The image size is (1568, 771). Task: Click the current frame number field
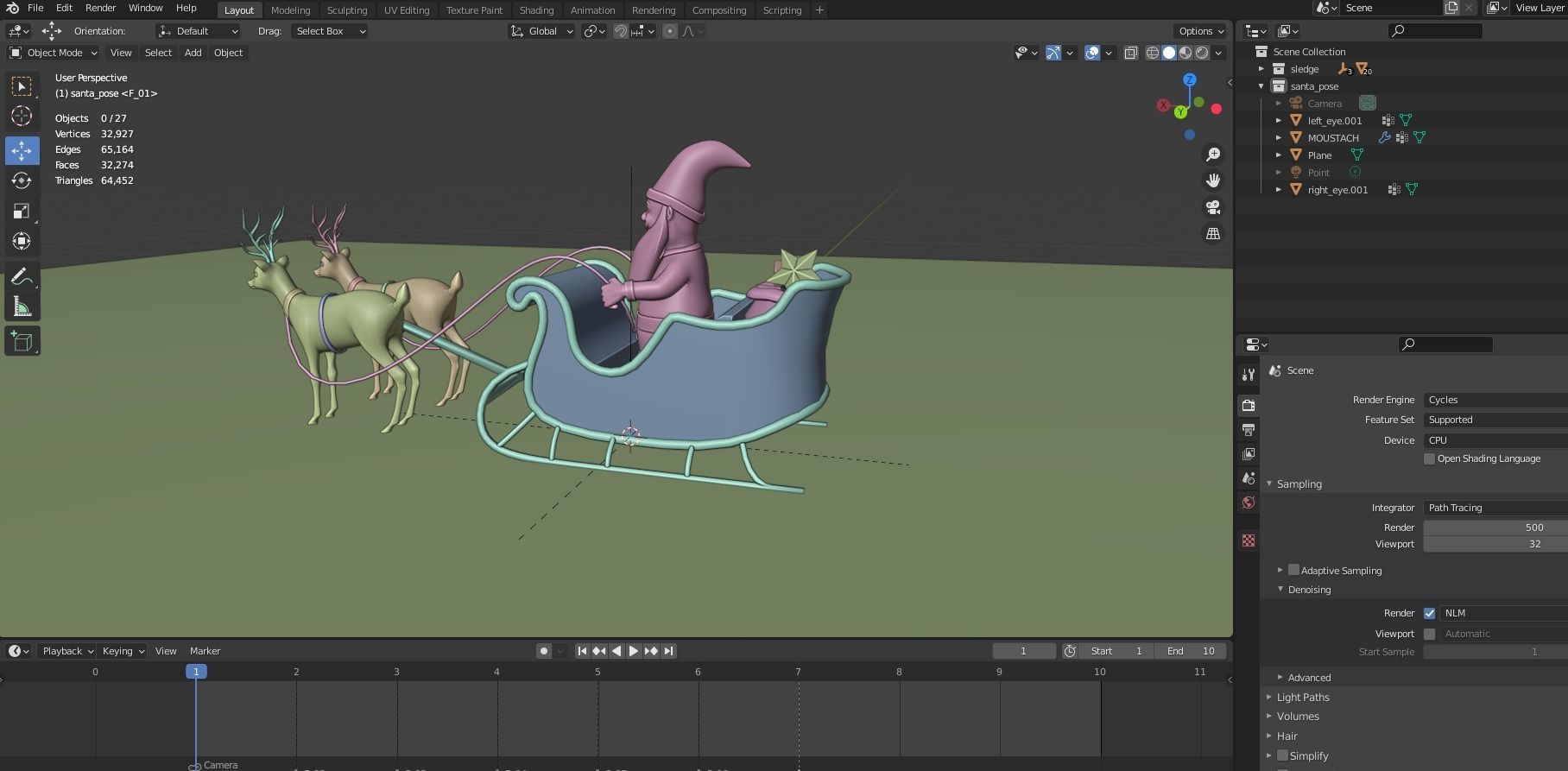(x=1024, y=651)
